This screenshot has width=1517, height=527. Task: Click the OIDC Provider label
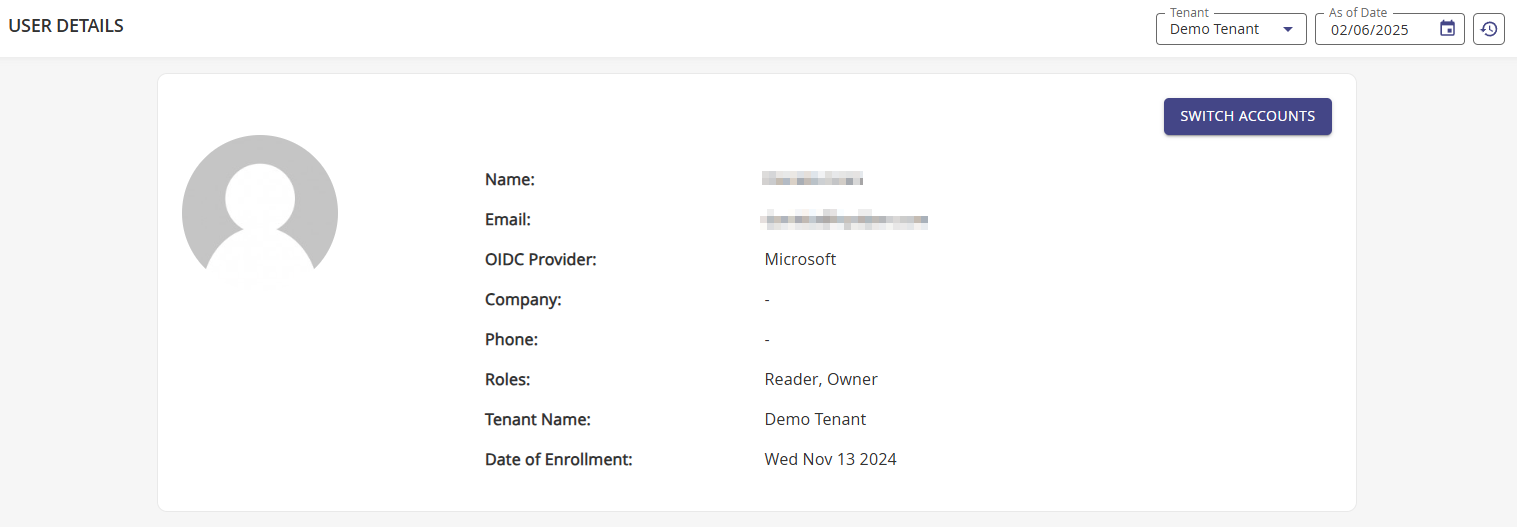pos(541,260)
